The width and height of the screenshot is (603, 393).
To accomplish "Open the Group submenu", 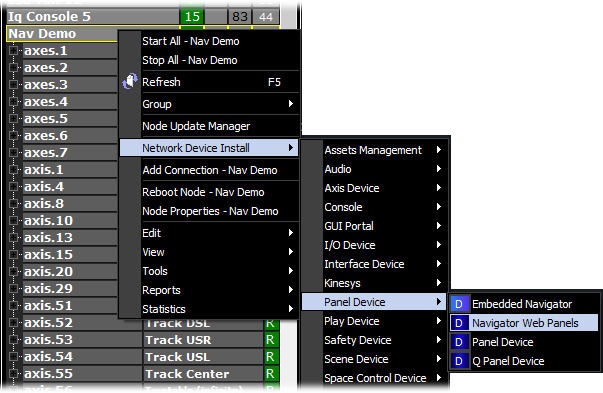I will coord(209,104).
